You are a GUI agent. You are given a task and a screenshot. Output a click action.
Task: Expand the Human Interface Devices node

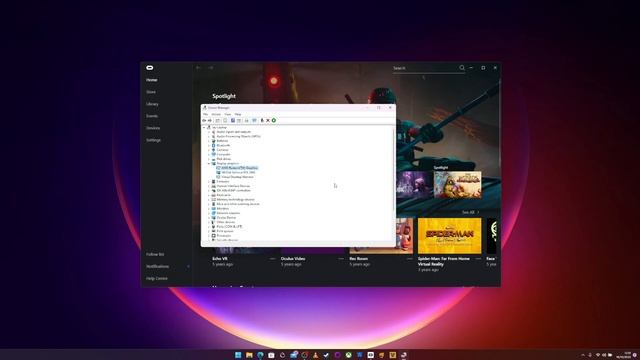(x=209, y=186)
